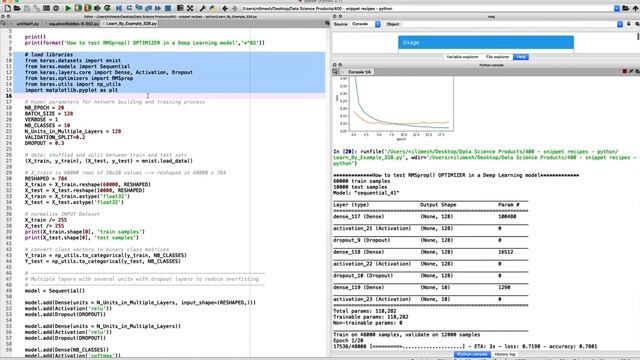Image resolution: width=640 pixels, height=360 pixels.
Task: Lock the Help pane with the lock icon
Action: [x=629, y=24]
